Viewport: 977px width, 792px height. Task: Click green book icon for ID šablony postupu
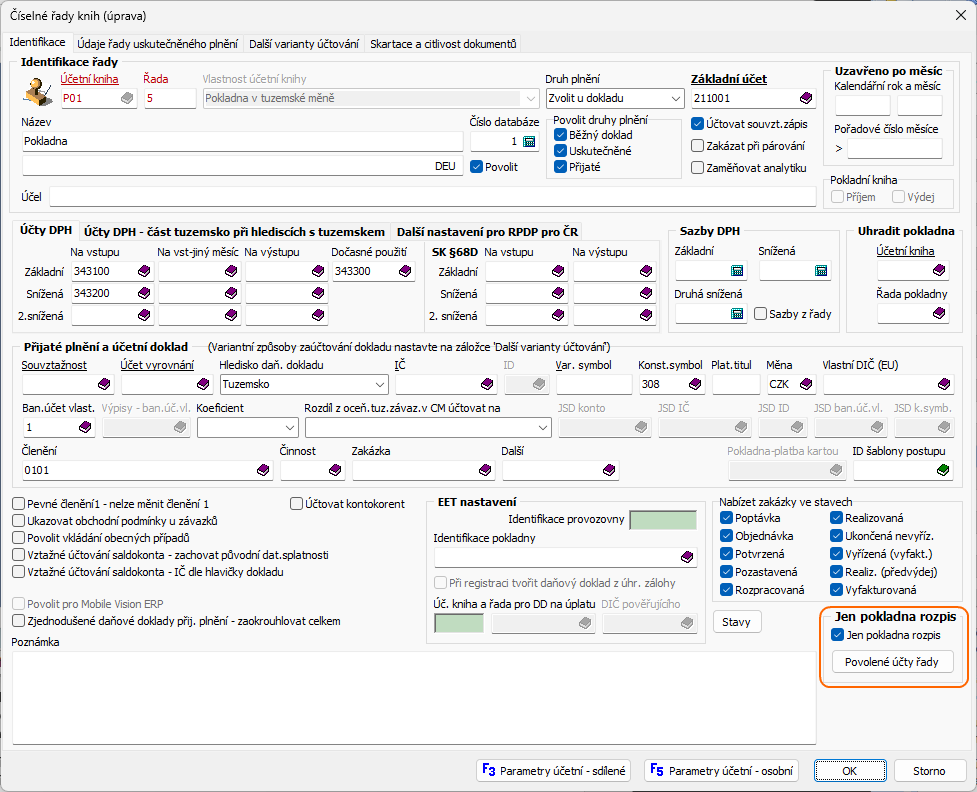pyautogui.click(x=941, y=470)
